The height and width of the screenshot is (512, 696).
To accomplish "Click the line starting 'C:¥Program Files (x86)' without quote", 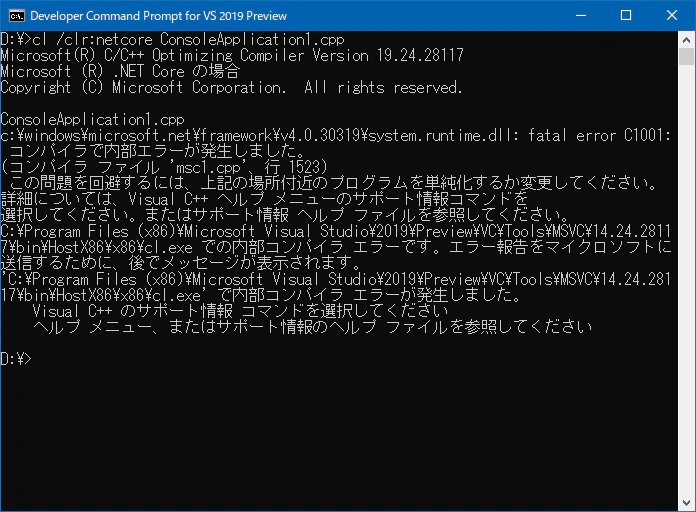I will click(x=336, y=231).
